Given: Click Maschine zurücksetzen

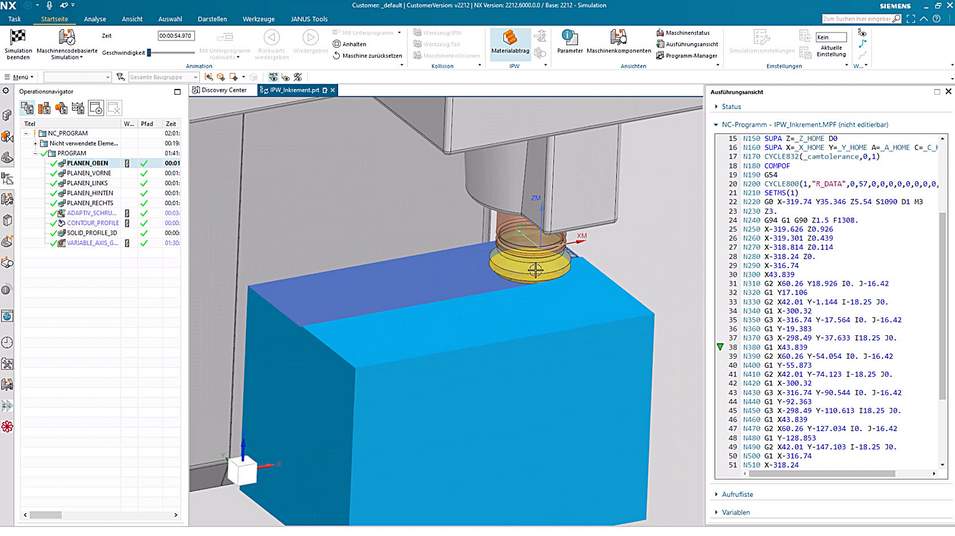Looking at the screenshot, I should (x=367, y=55).
